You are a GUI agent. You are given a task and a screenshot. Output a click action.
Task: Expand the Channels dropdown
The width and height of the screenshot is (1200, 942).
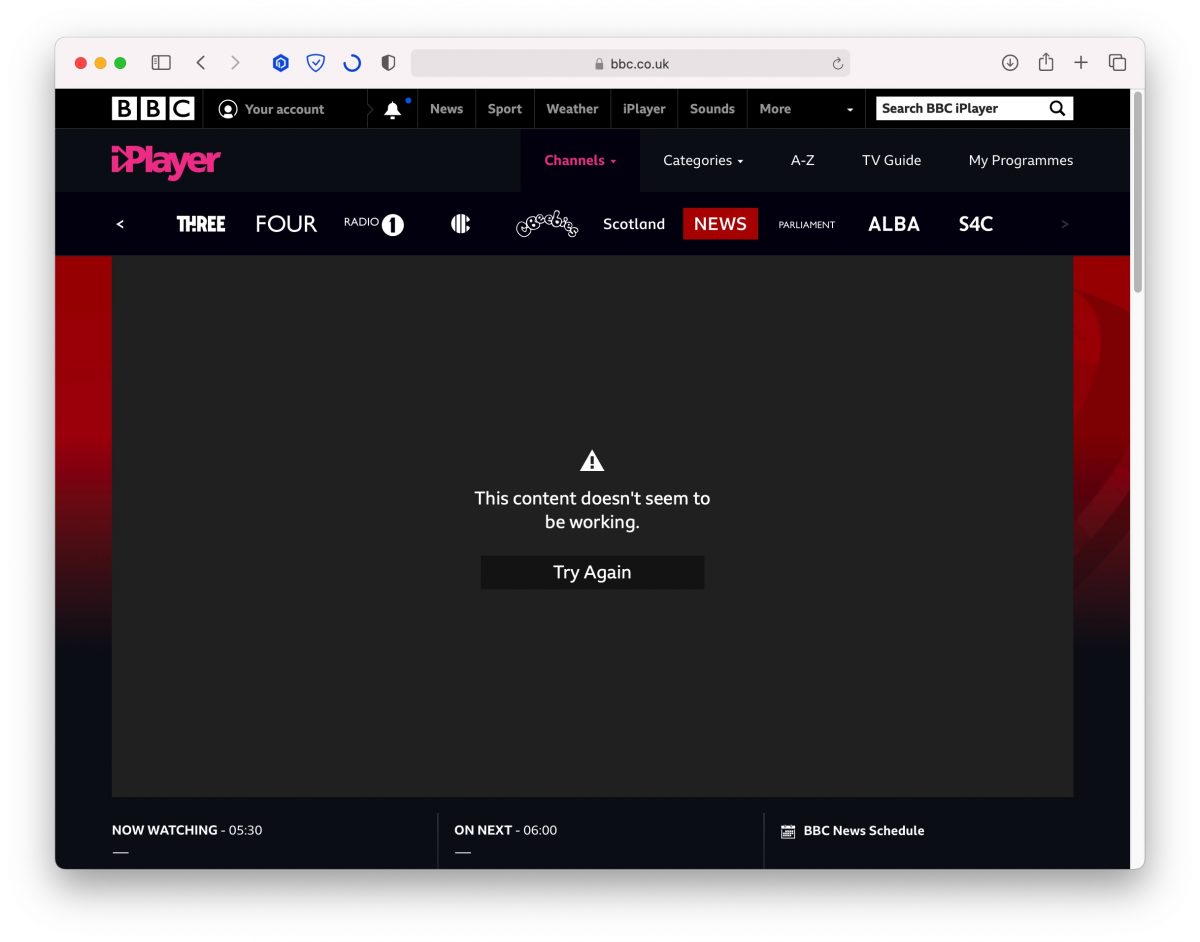580,160
